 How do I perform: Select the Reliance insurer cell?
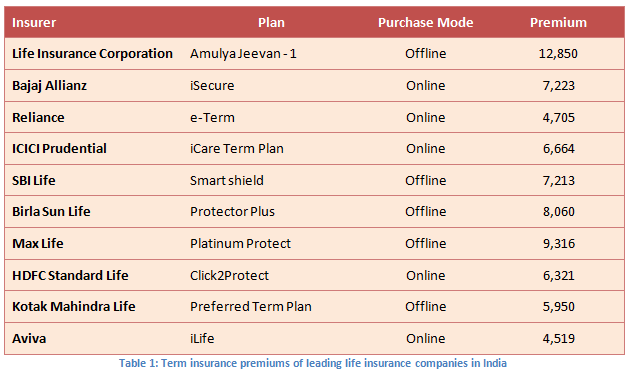[38, 118]
